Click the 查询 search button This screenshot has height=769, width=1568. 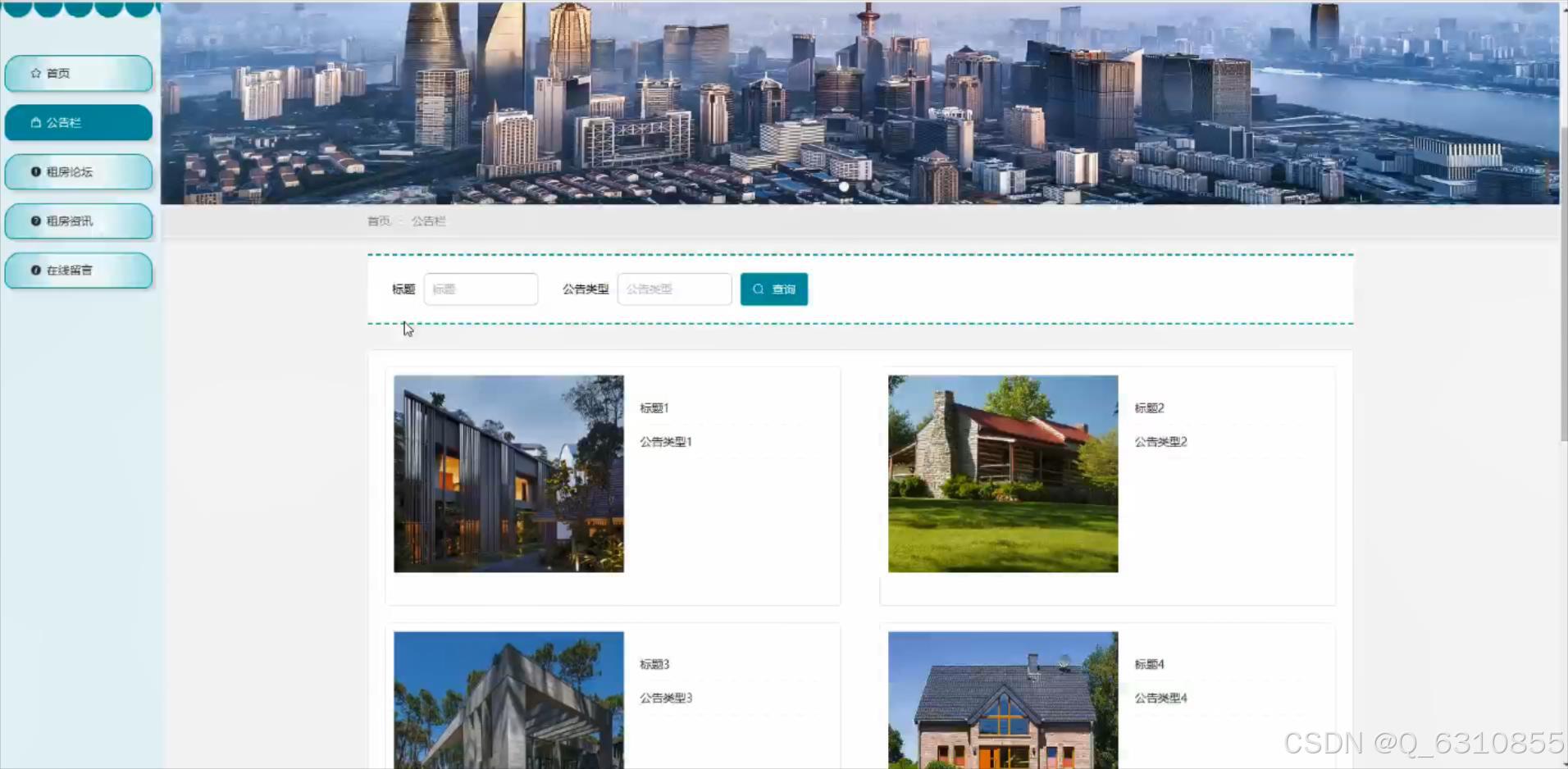(774, 289)
